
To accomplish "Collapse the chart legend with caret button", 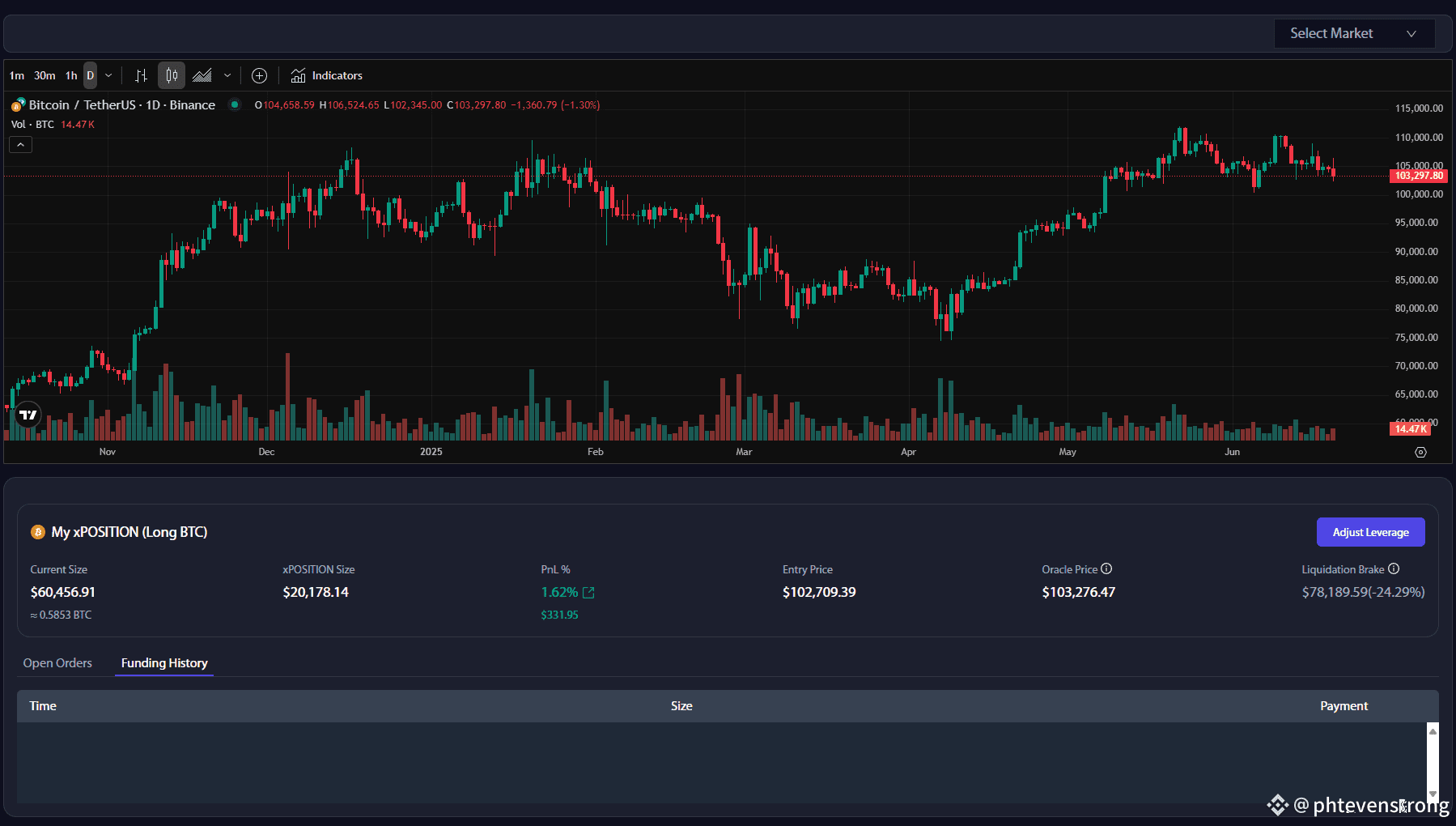I will (x=20, y=144).
